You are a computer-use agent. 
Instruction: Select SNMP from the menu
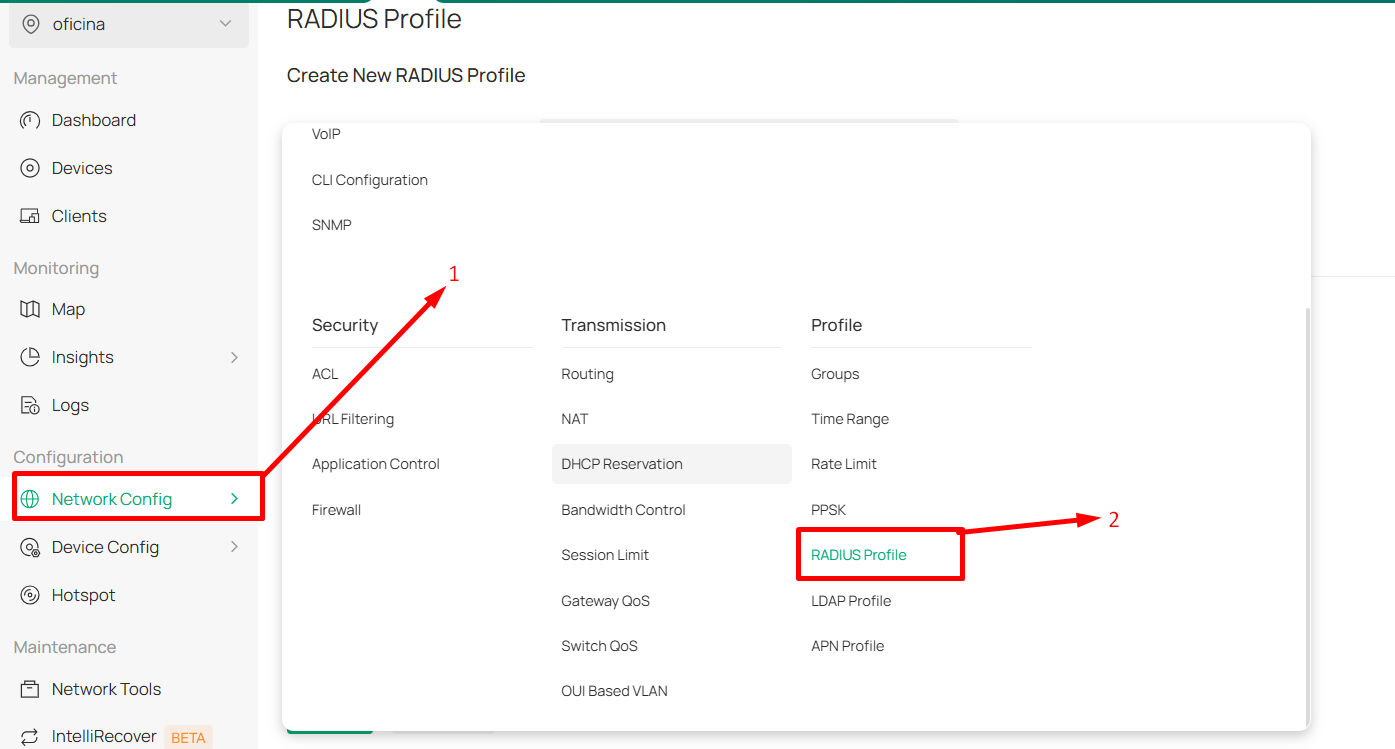point(332,225)
